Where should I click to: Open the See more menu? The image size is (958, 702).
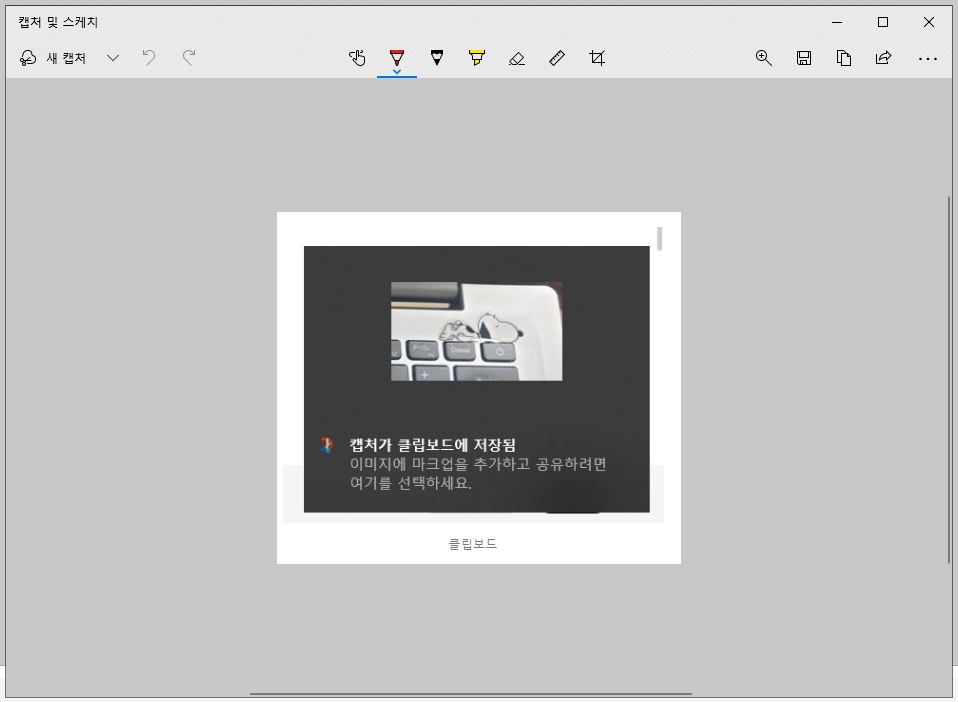click(x=928, y=57)
